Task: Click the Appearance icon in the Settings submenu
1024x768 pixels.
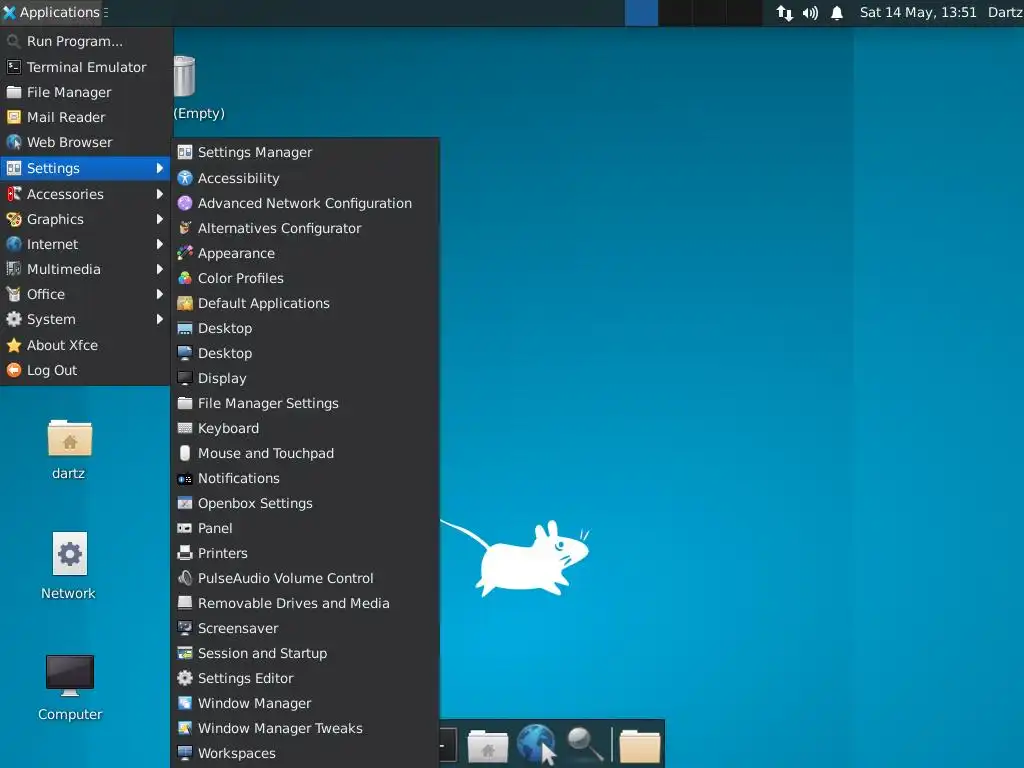Action: pyautogui.click(x=185, y=253)
